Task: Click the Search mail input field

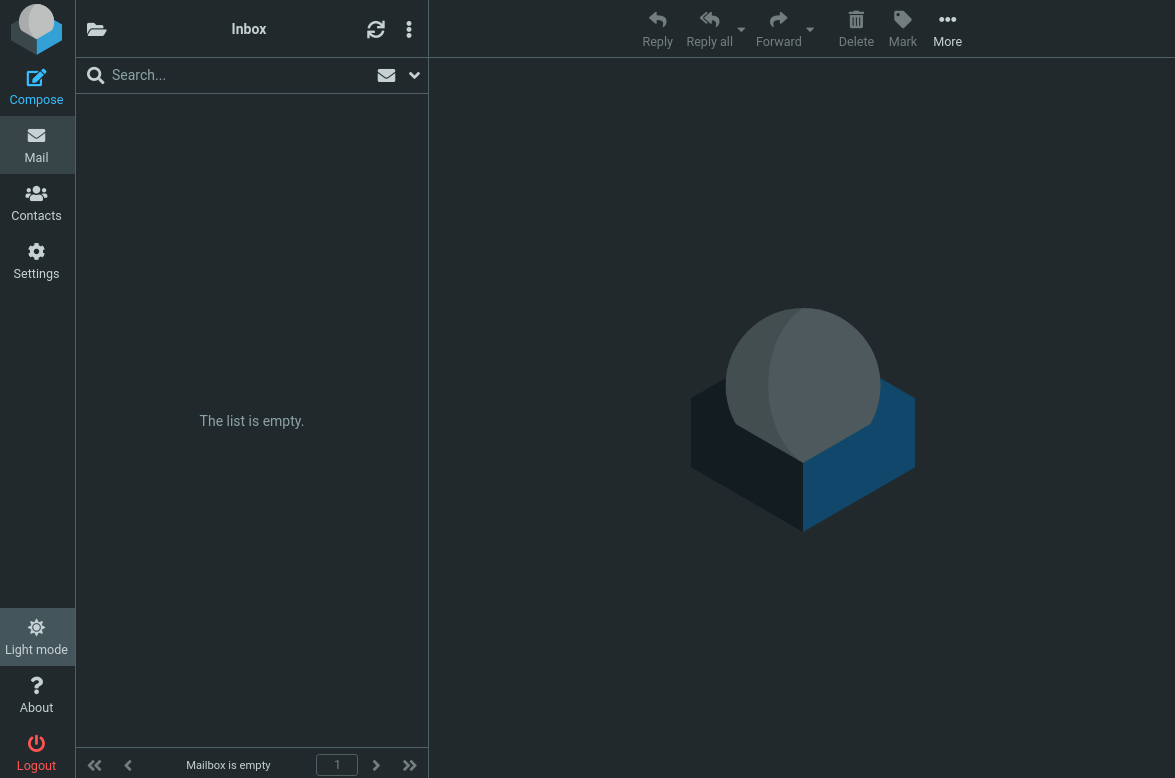Action: coord(235,75)
